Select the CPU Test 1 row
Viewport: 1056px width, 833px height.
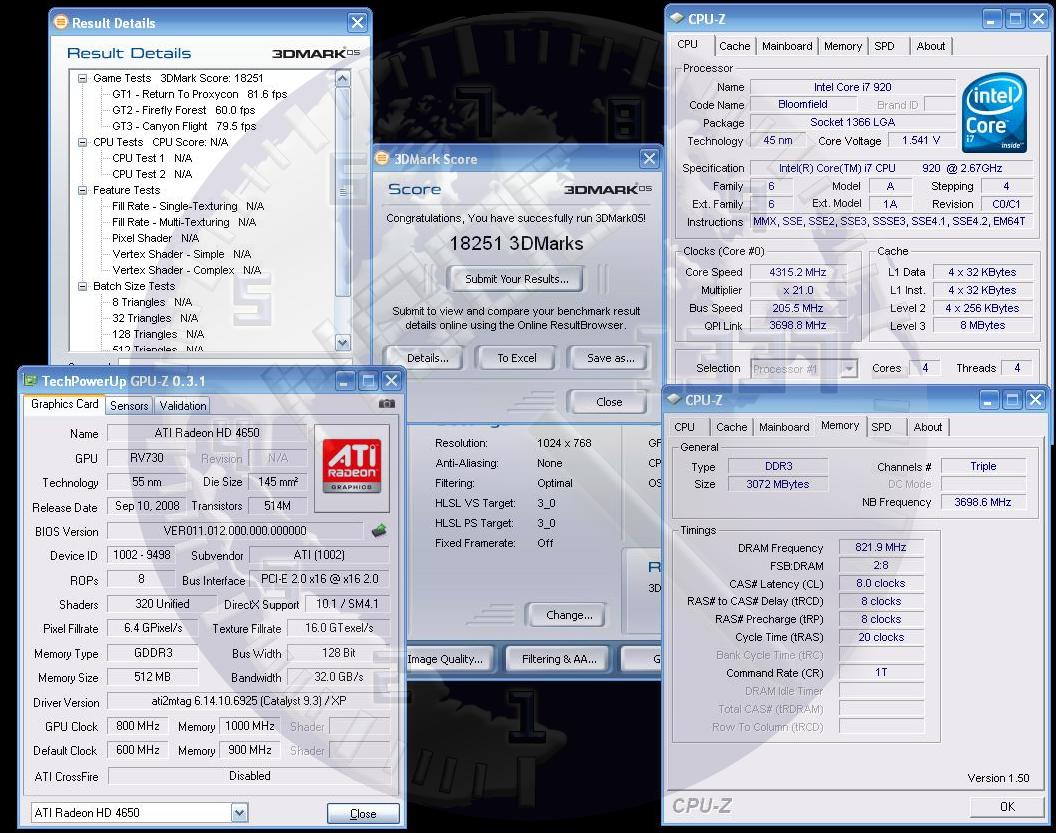(x=152, y=158)
